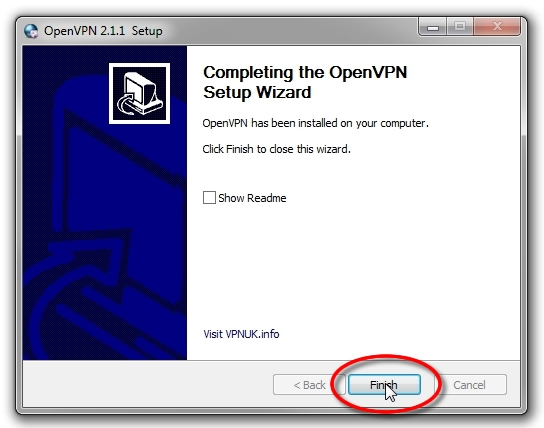Viewport: 544px width, 428px height.
Task: Click the empty title bar area beside the title
Action: (x=290, y=31)
